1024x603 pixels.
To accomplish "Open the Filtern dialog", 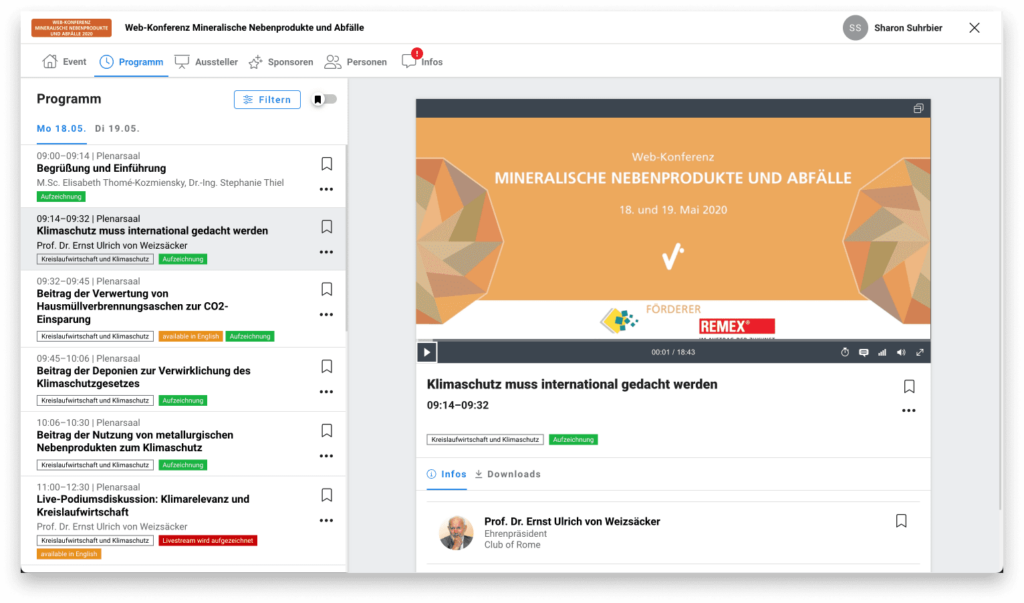I will (267, 100).
